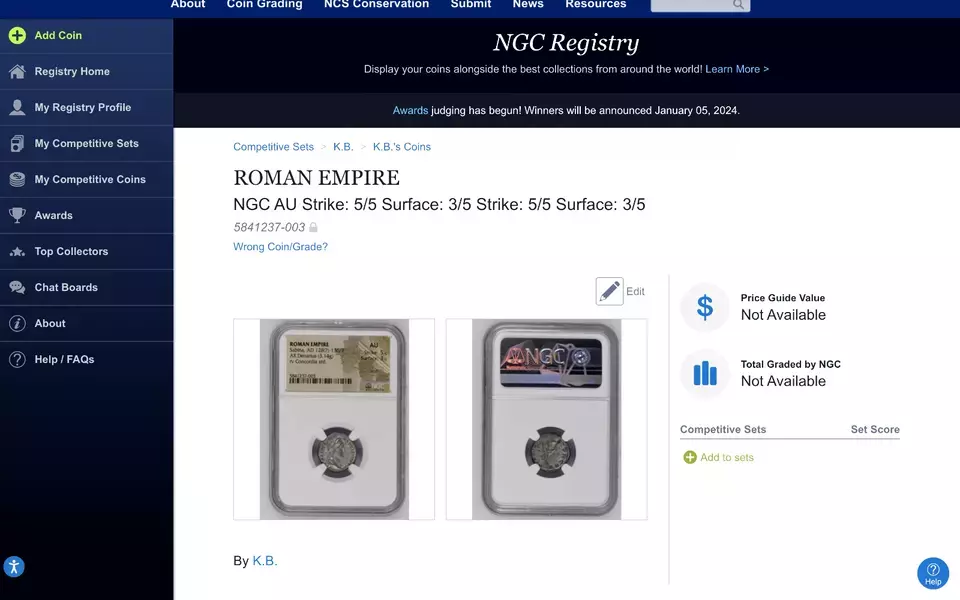The image size is (960, 600).
Task: Click the K.B. author link below images
Action: click(264, 561)
